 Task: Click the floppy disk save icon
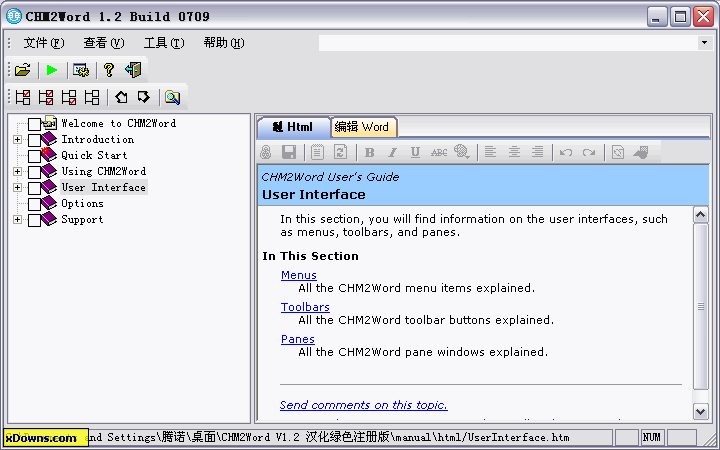pos(289,152)
